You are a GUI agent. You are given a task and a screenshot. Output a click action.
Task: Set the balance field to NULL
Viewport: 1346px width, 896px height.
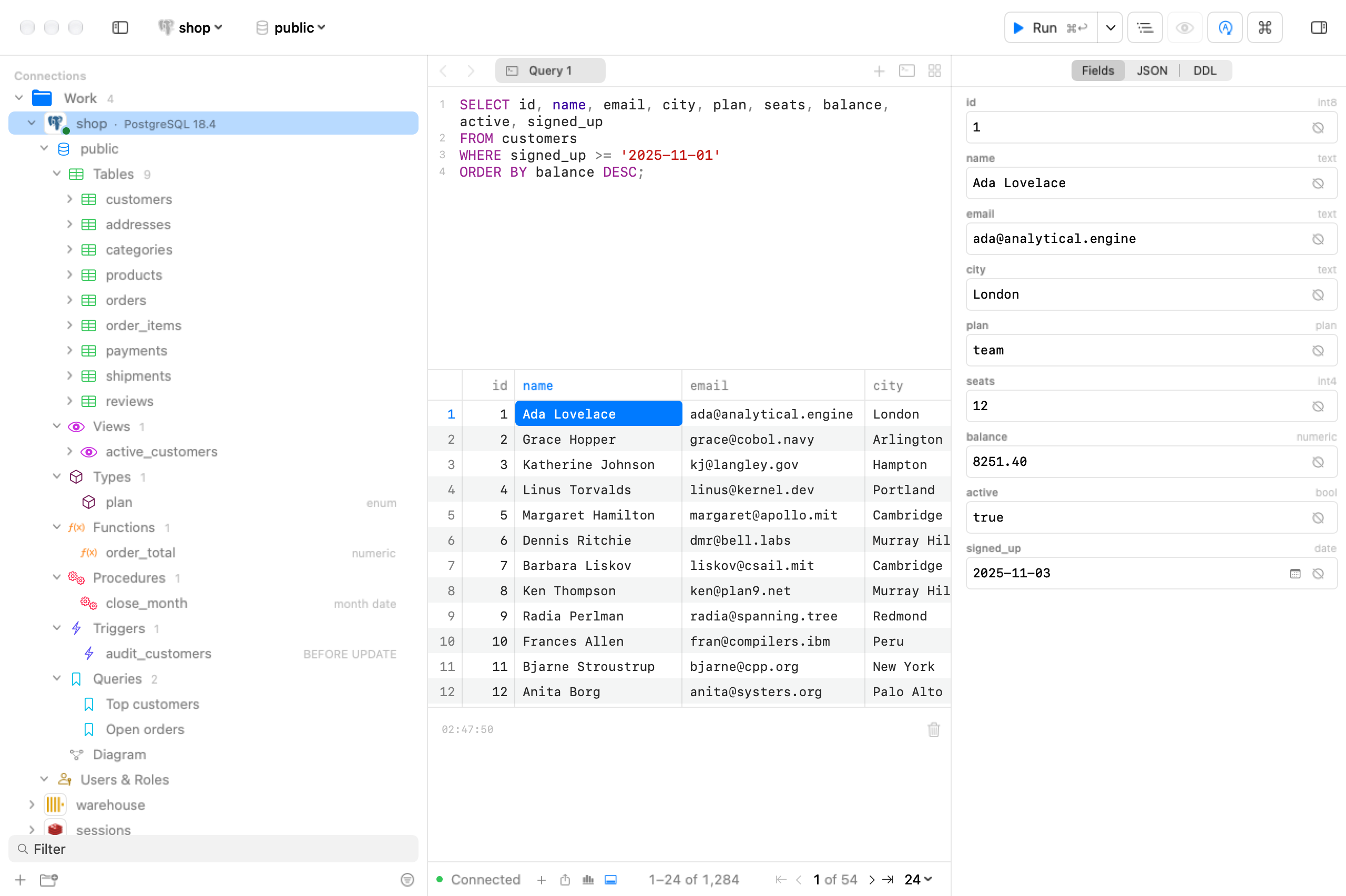tap(1318, 462)
